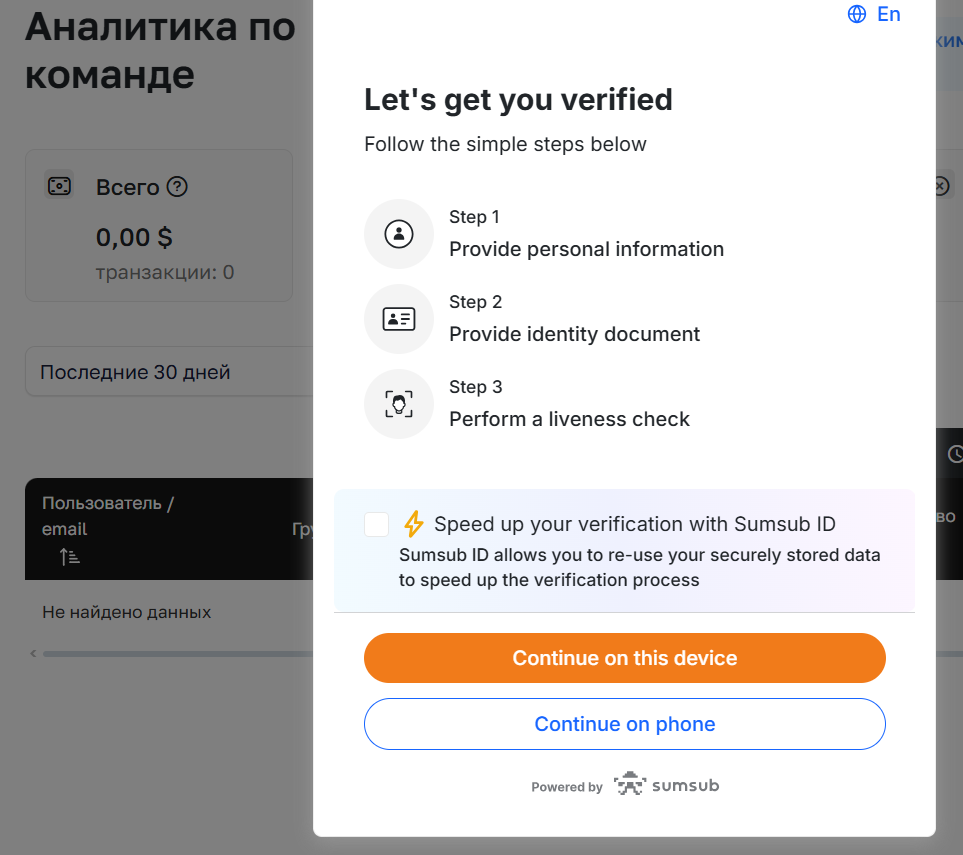Click the table horizontal scrollbar track

[x=178, y=654]
